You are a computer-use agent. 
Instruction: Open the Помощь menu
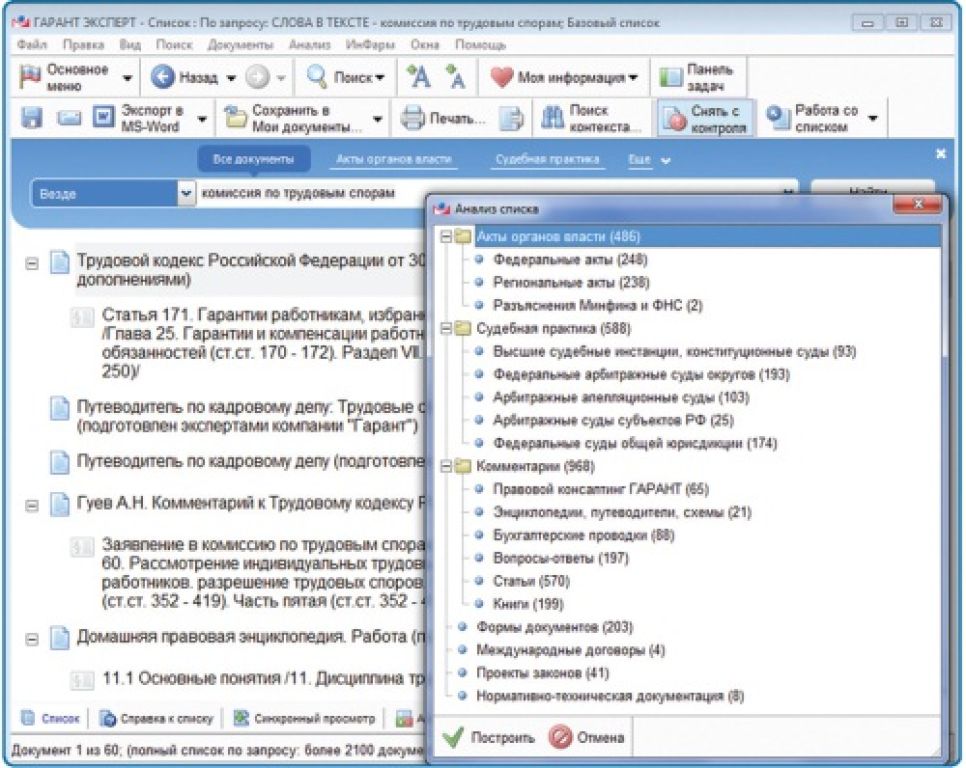click(x=481, y=45)
